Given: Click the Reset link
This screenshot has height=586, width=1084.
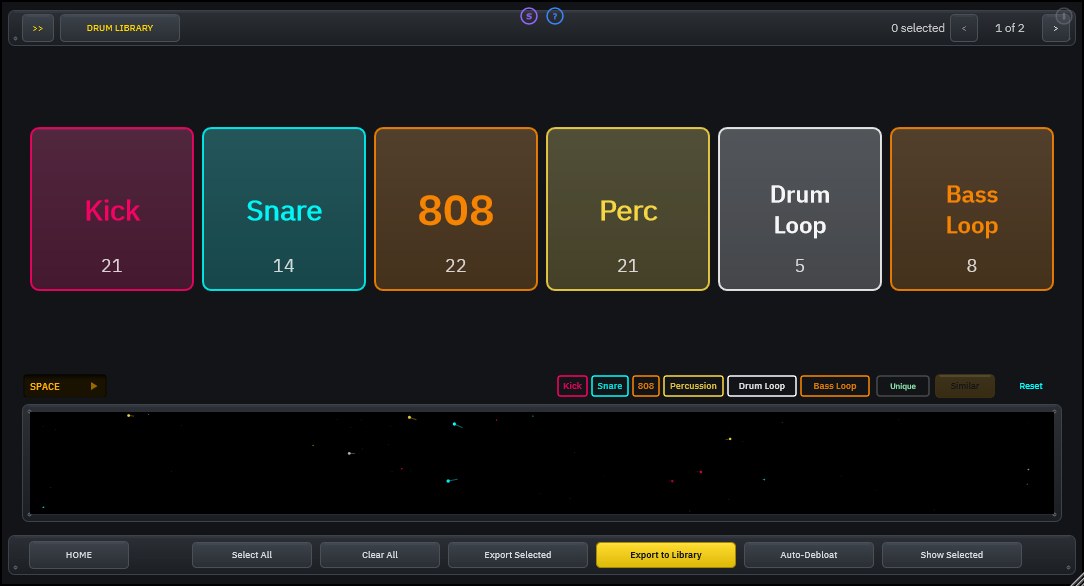Looking at the screenshot, I should pyautogui.click(x=1031, y=386).
